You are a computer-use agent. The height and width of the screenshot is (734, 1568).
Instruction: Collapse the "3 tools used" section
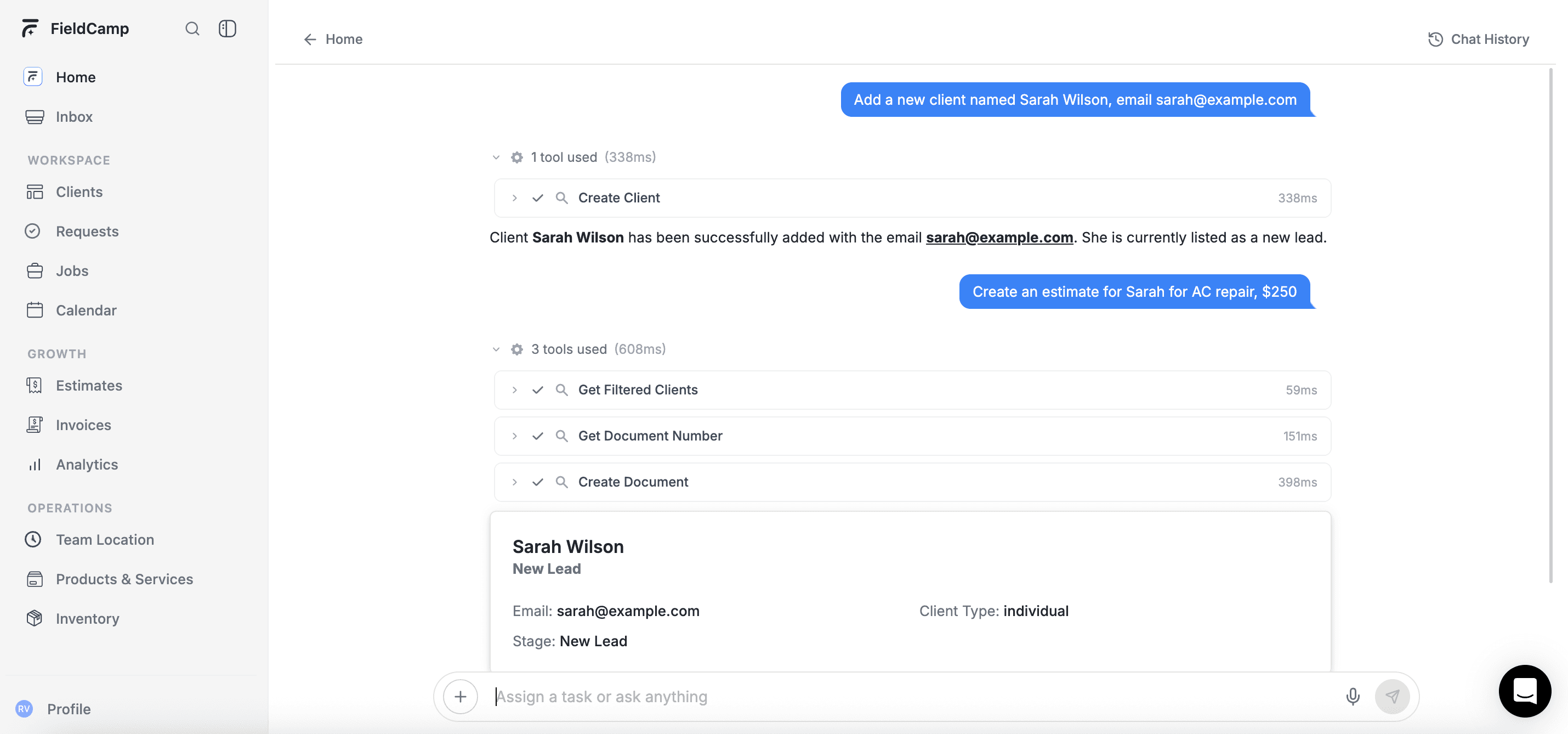(496, 349)
